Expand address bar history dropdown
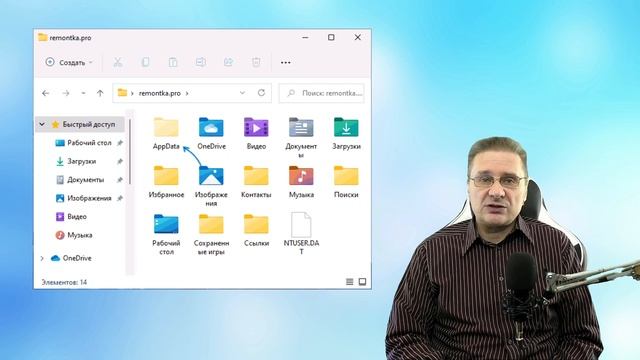 point(242,93)
